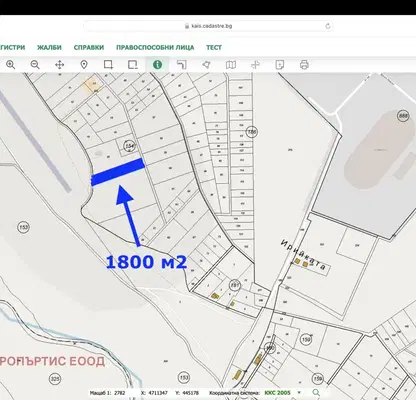Choose the location pin marker tool

click(84, 65)
